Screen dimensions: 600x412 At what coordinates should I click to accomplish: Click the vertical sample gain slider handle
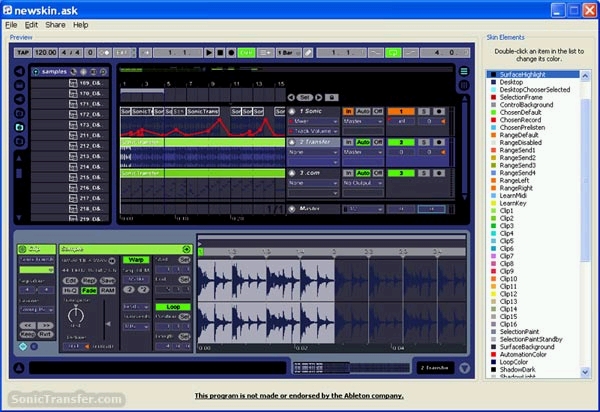[108, 324]
